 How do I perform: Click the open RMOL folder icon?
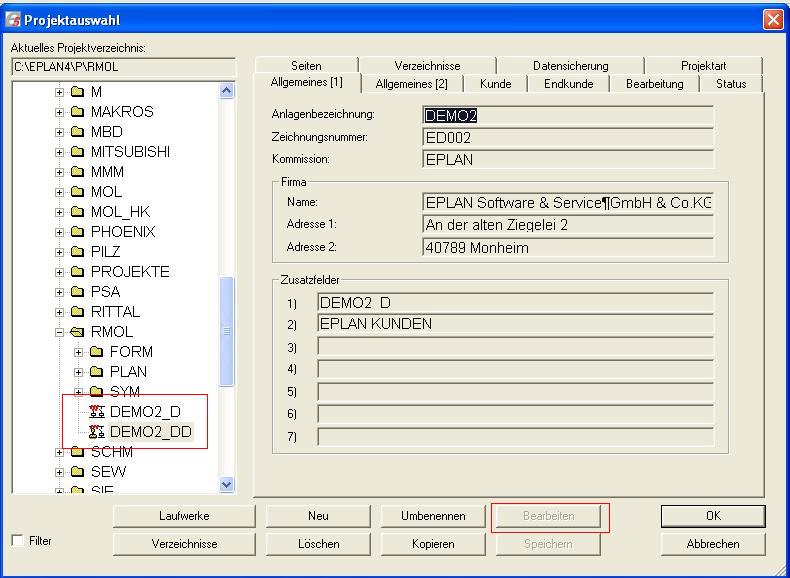[77, 332]
